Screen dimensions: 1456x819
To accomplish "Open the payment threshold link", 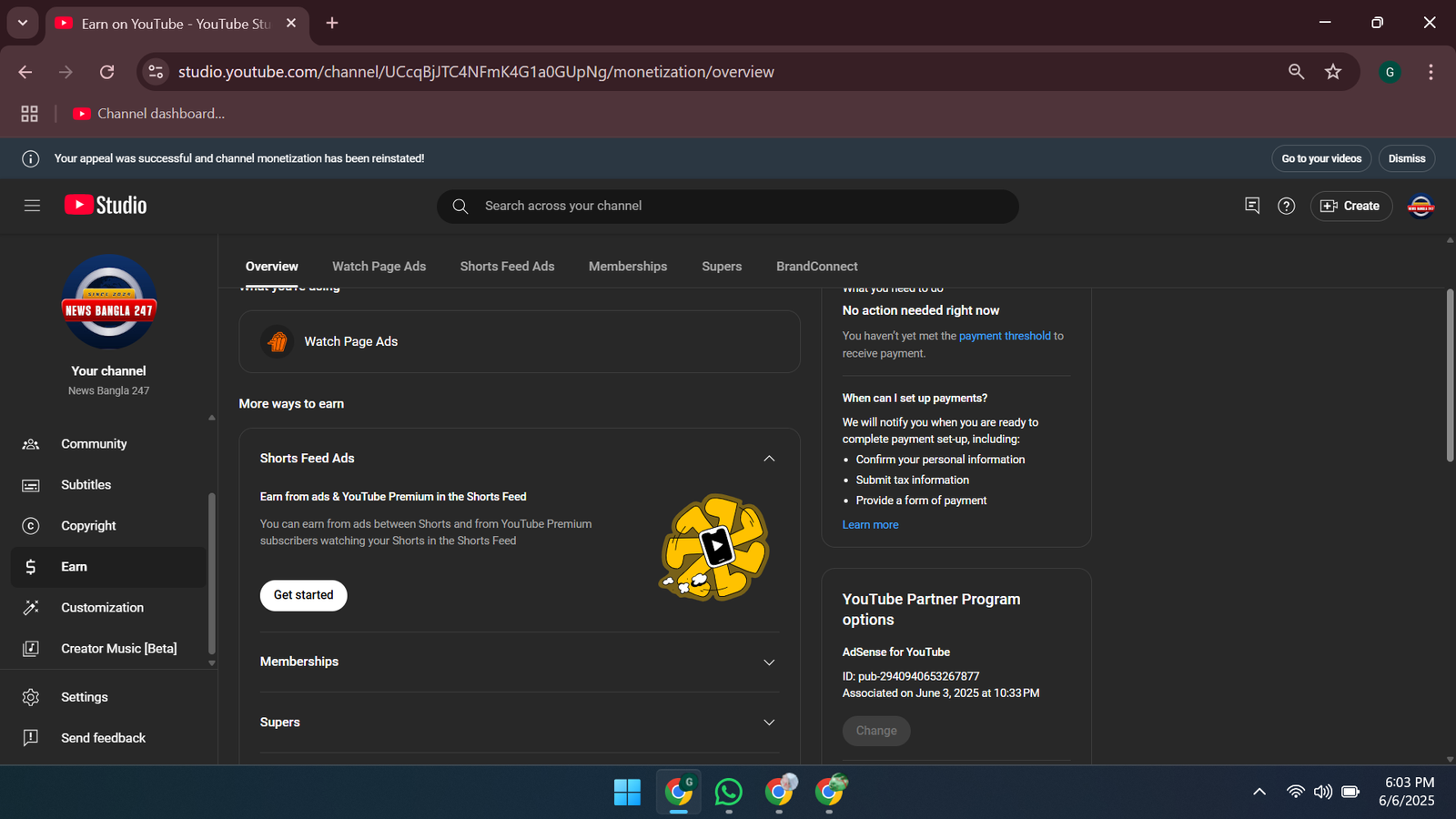I will tap(1005, 336).
